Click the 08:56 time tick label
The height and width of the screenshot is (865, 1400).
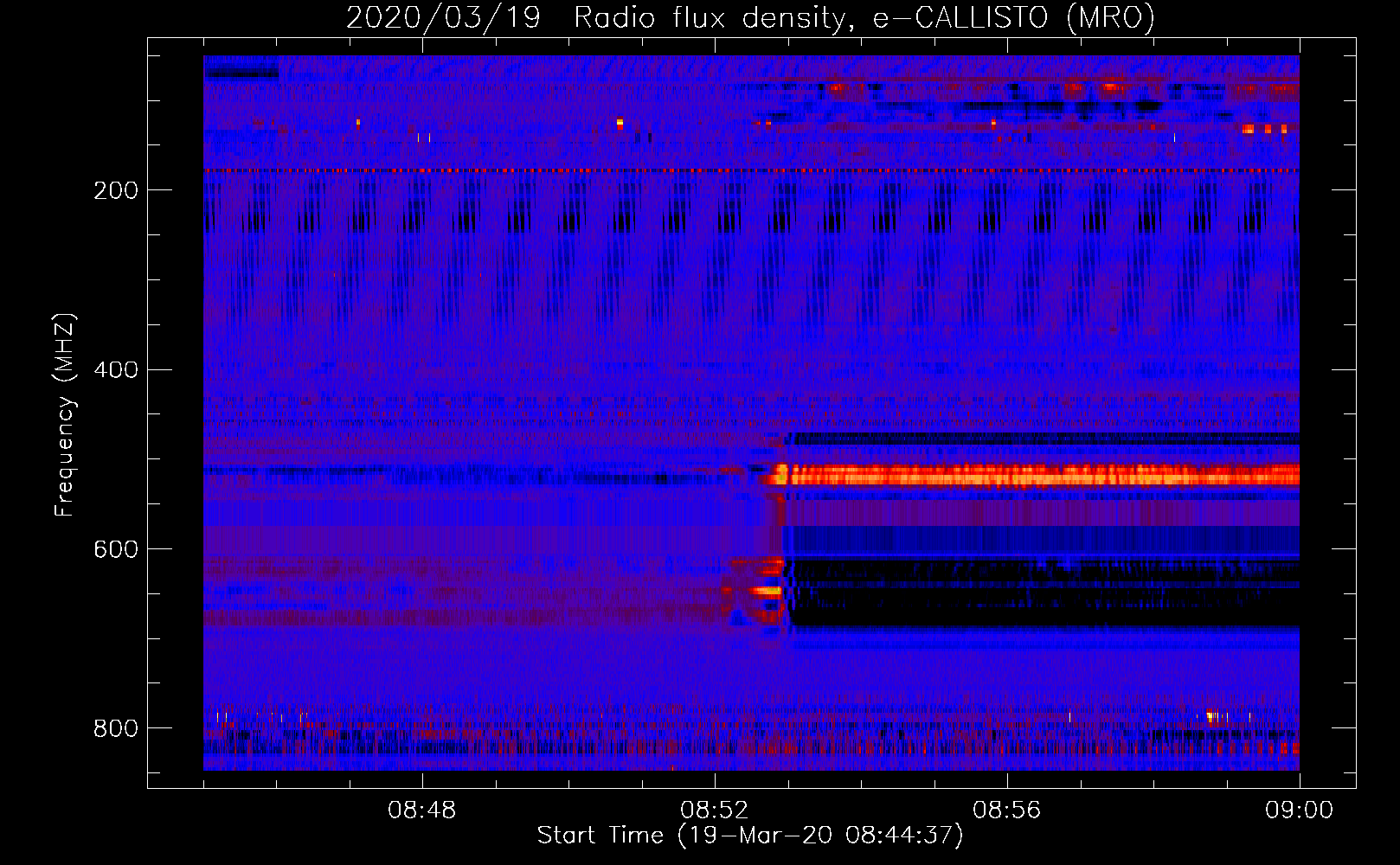pyautogui.click(x=1007, y=811)
